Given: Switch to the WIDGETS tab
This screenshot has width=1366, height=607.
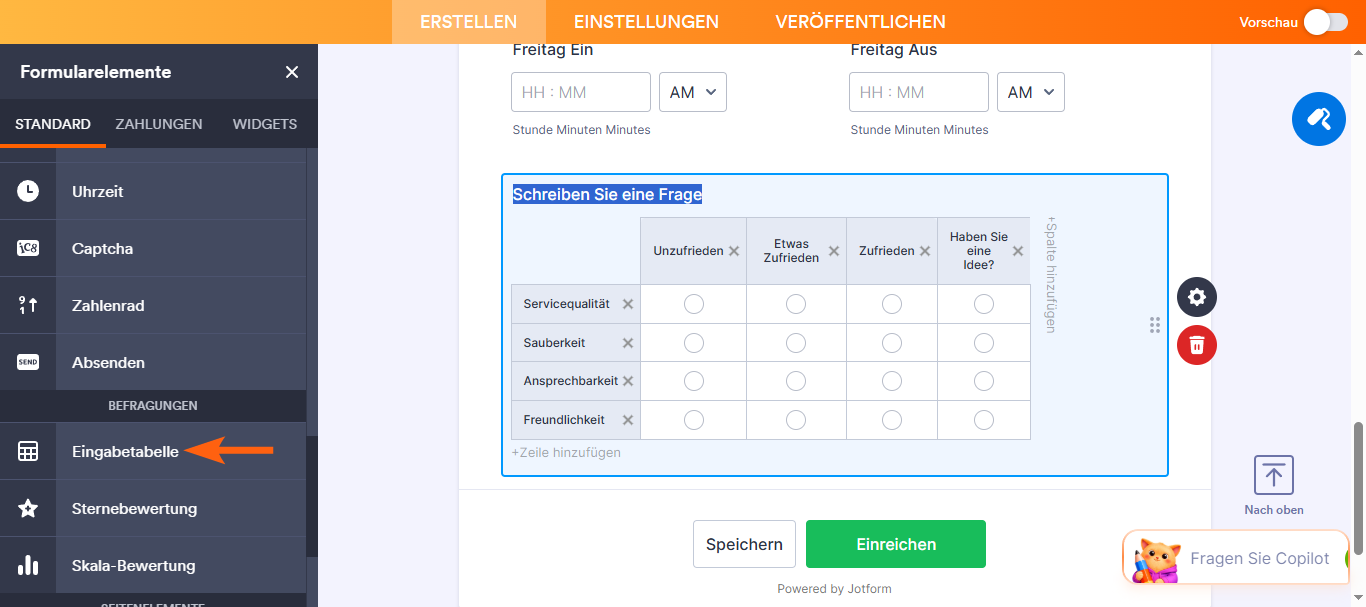Looking at the screenshot, I should coord(265,124).
